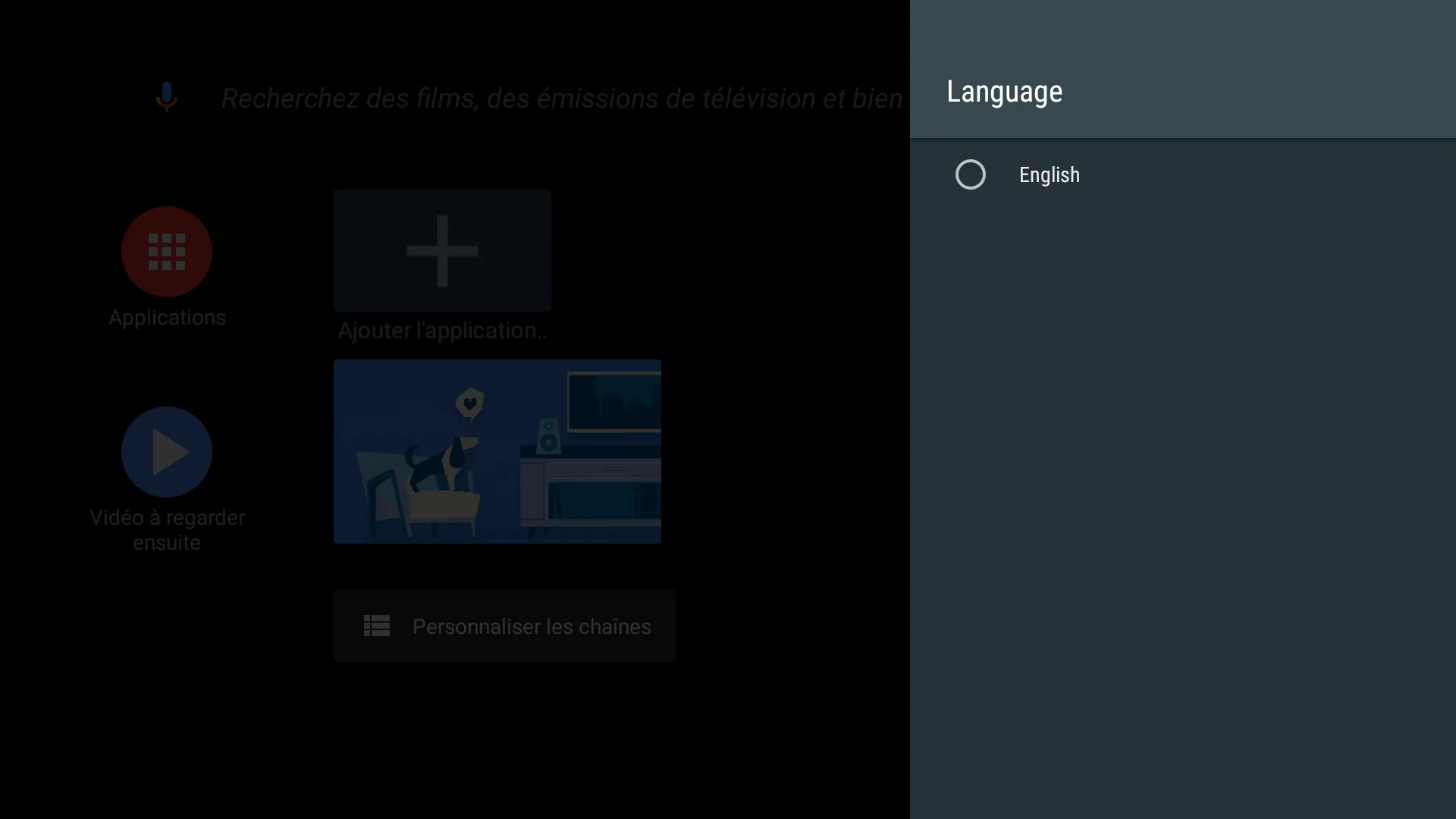
Task: Click the 'Applications' text label
Action: 167,318
